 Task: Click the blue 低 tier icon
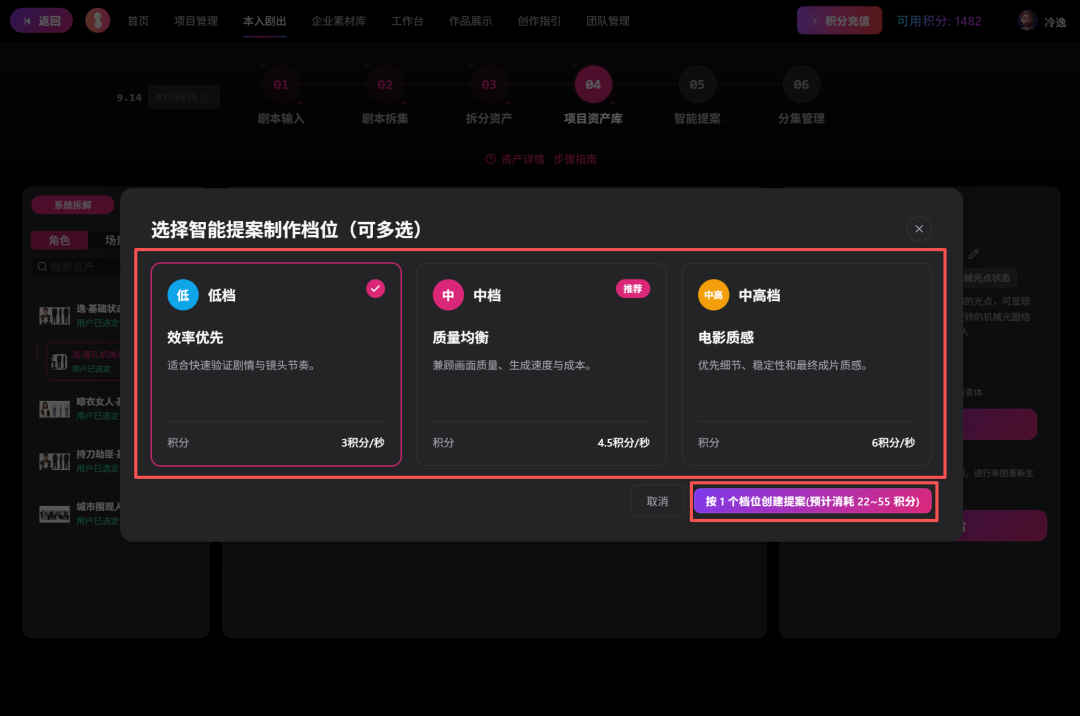click(x=183, y=295)
